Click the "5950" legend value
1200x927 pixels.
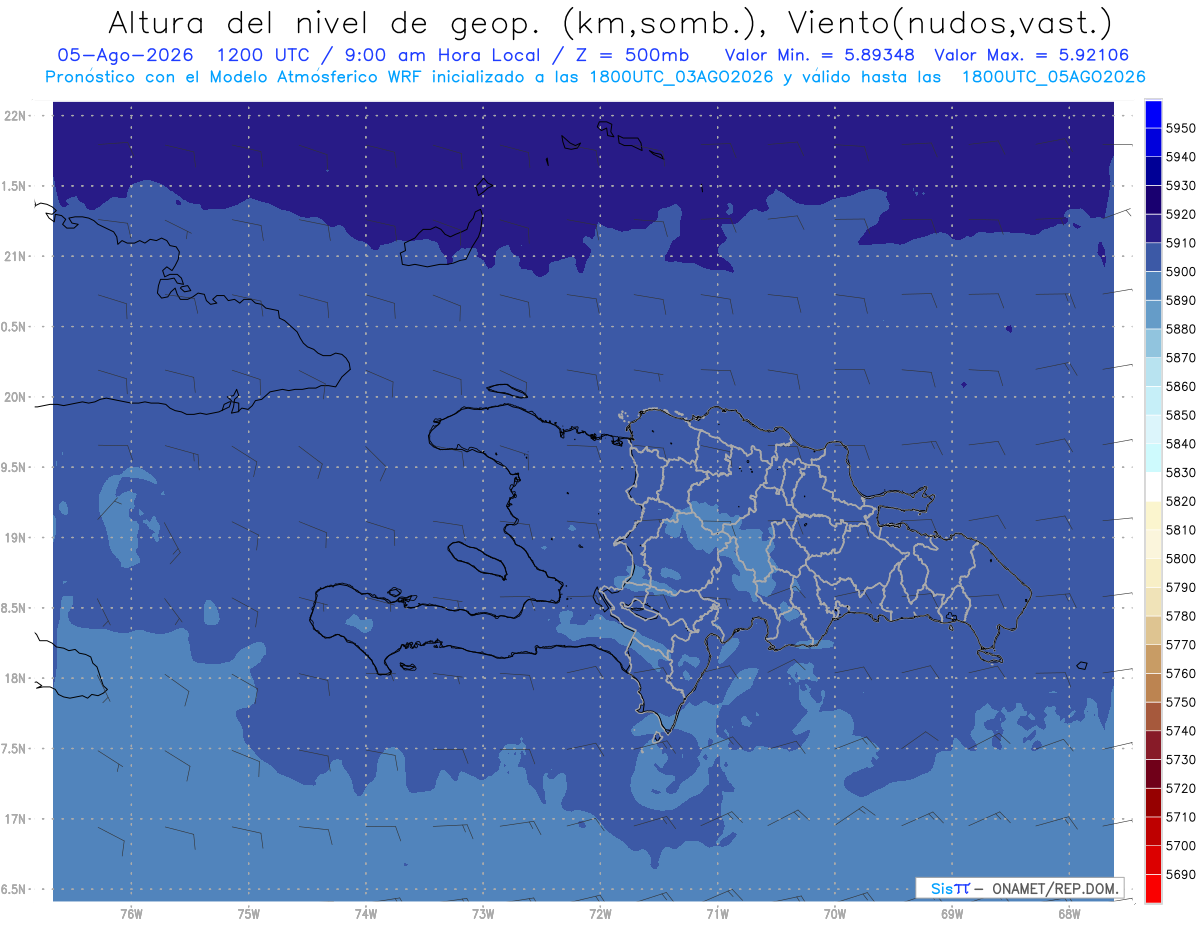[1181, 128]
